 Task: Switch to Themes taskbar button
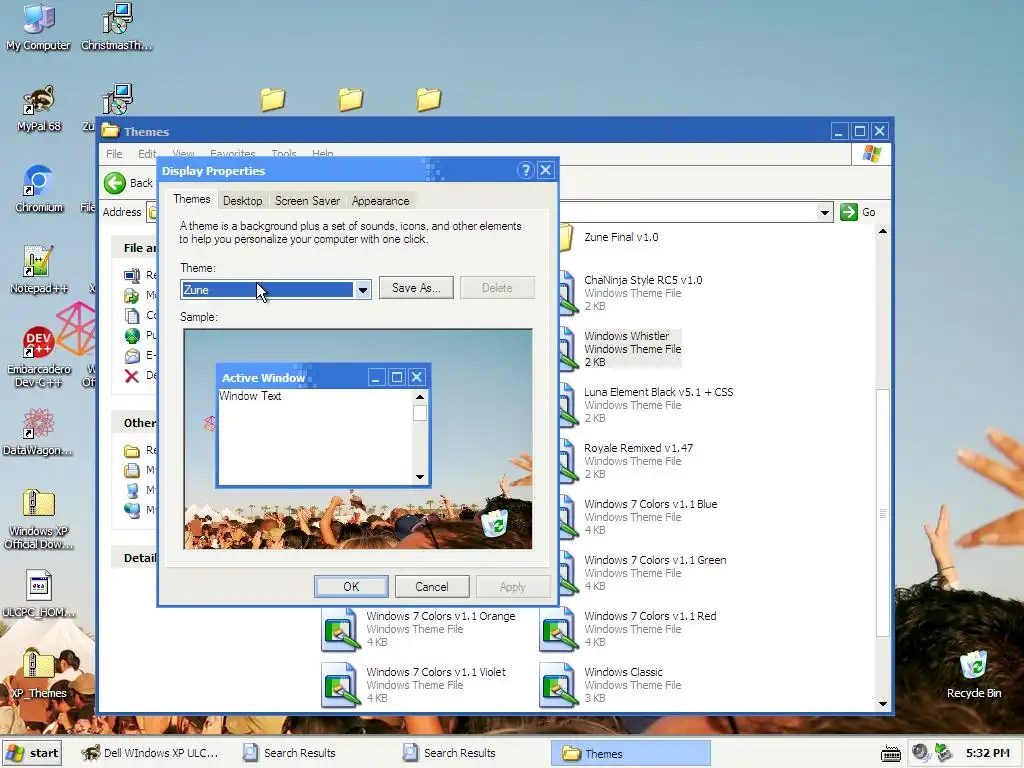pos(630,753)
